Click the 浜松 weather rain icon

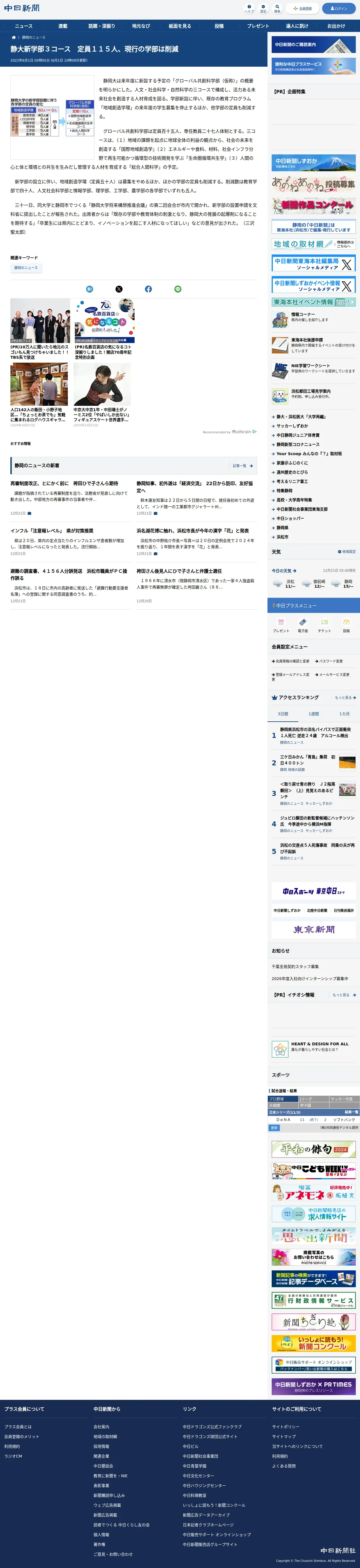pyautogui.click(x=278, y=583)
